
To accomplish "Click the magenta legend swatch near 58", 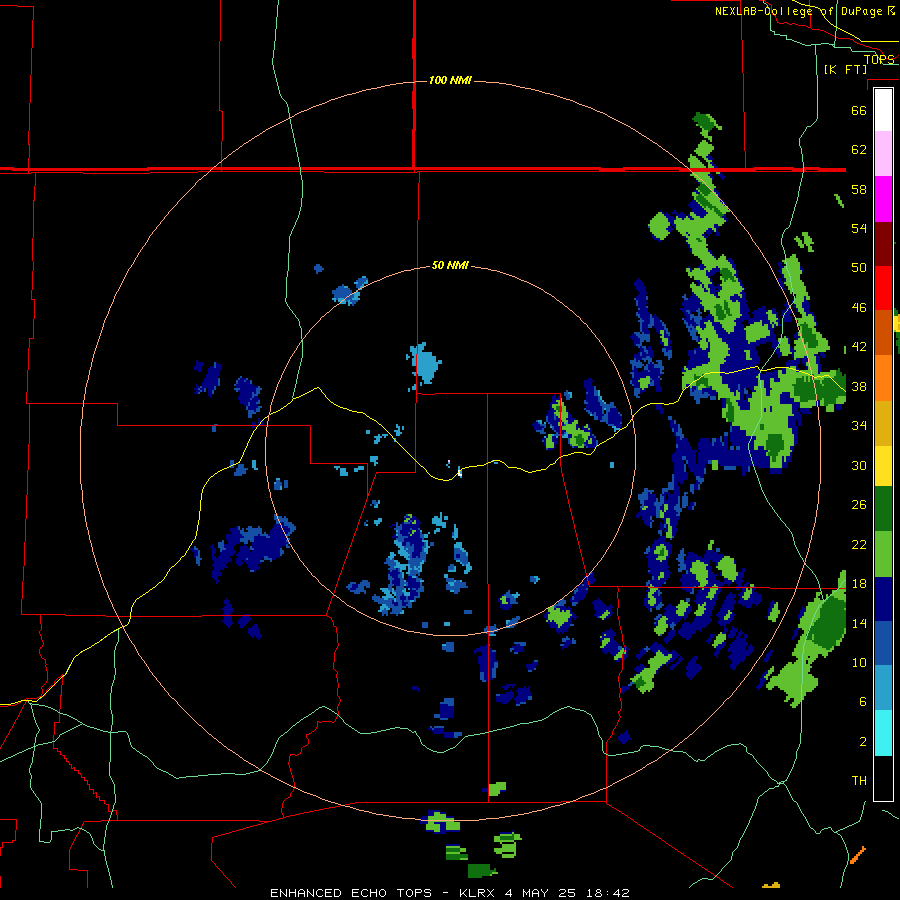I will 883,199.
